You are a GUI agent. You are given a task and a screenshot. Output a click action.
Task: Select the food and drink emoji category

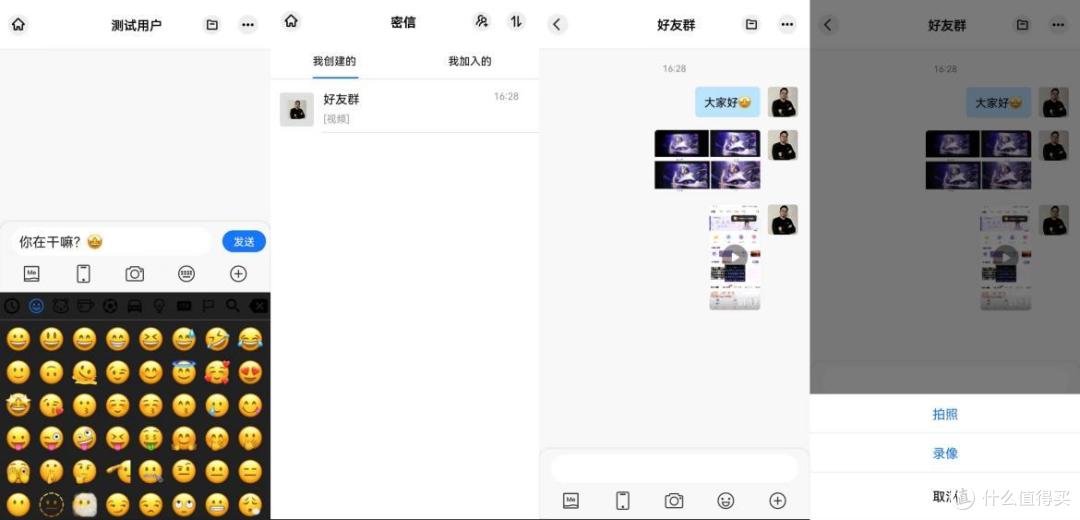click(85, 306)
